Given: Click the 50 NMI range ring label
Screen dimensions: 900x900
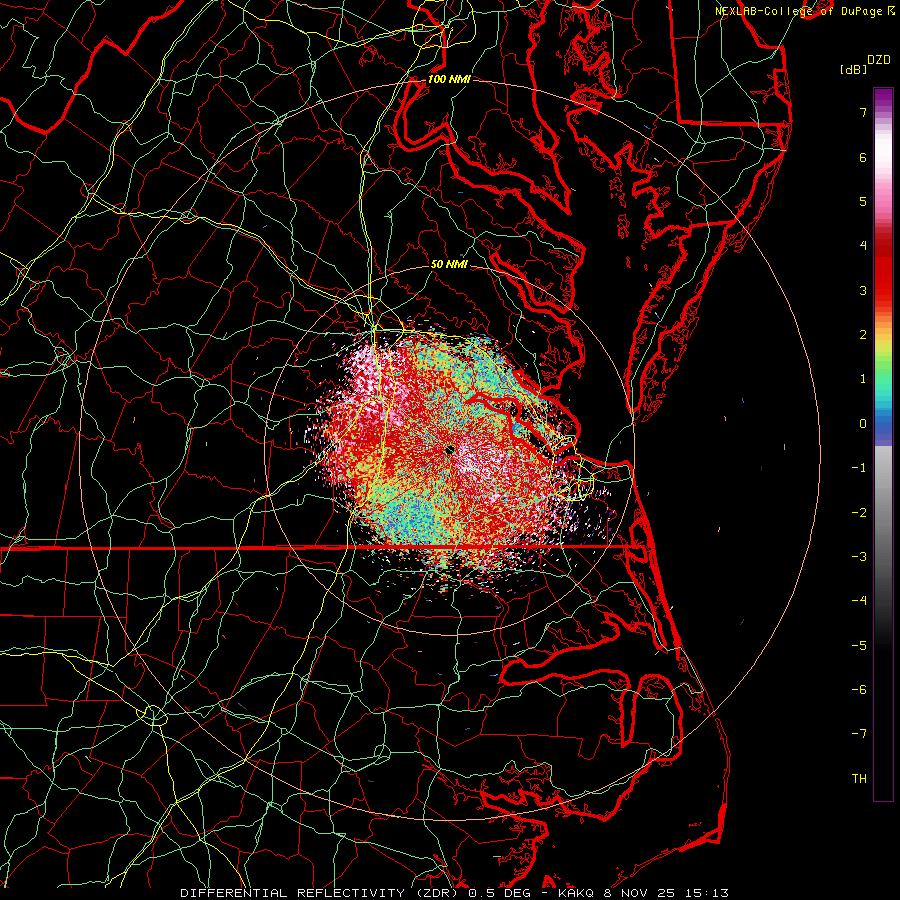Looking at the screenshot, I should pos(449,264).
